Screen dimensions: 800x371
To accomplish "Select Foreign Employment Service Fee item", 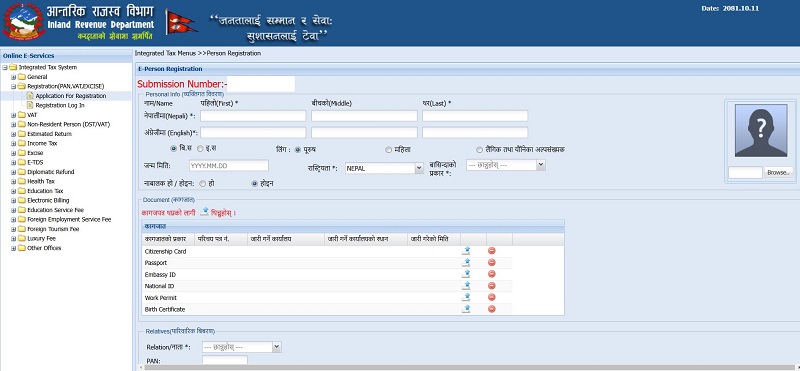I will pyautogui.click(x=69, y=219).
